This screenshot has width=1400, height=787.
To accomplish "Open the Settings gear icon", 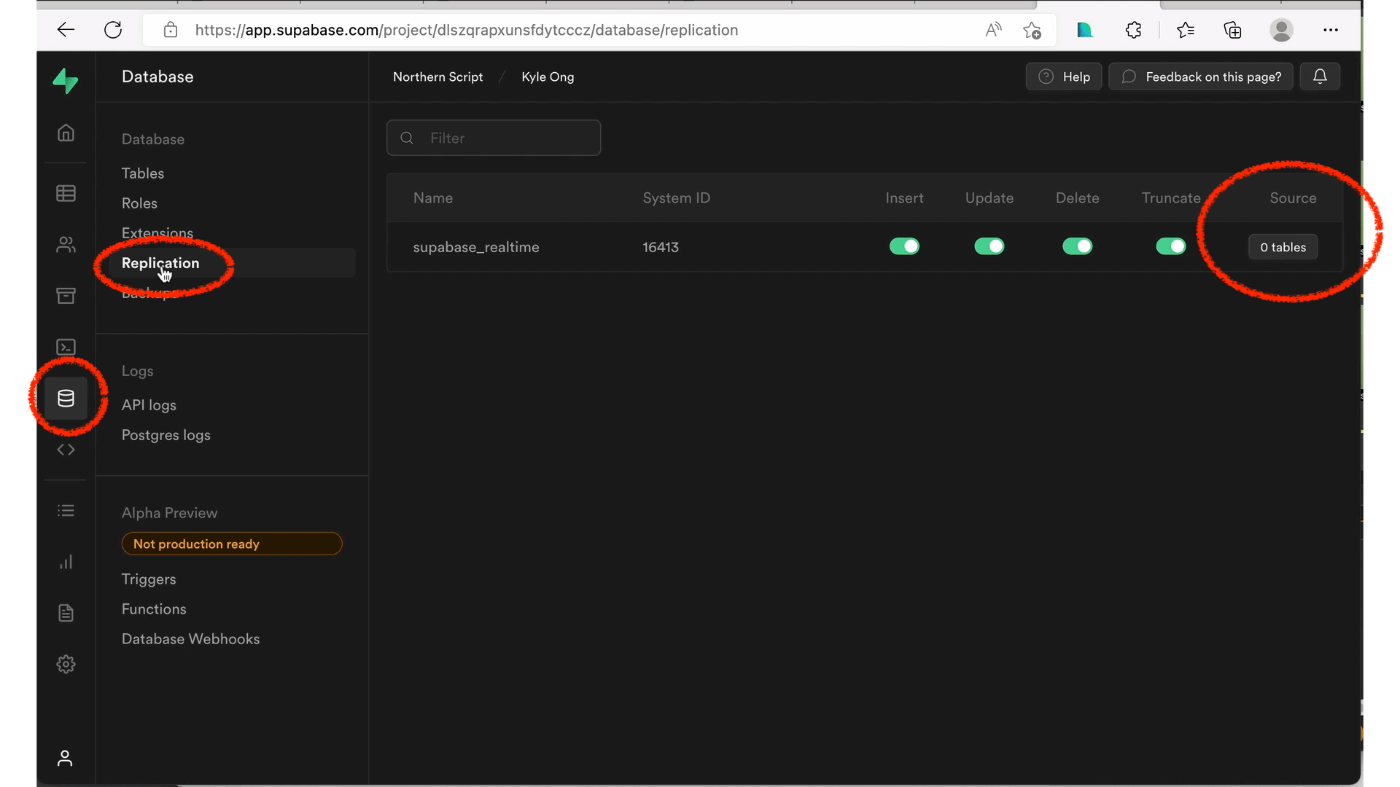I will pyautogui.click(x=66, y=664).
